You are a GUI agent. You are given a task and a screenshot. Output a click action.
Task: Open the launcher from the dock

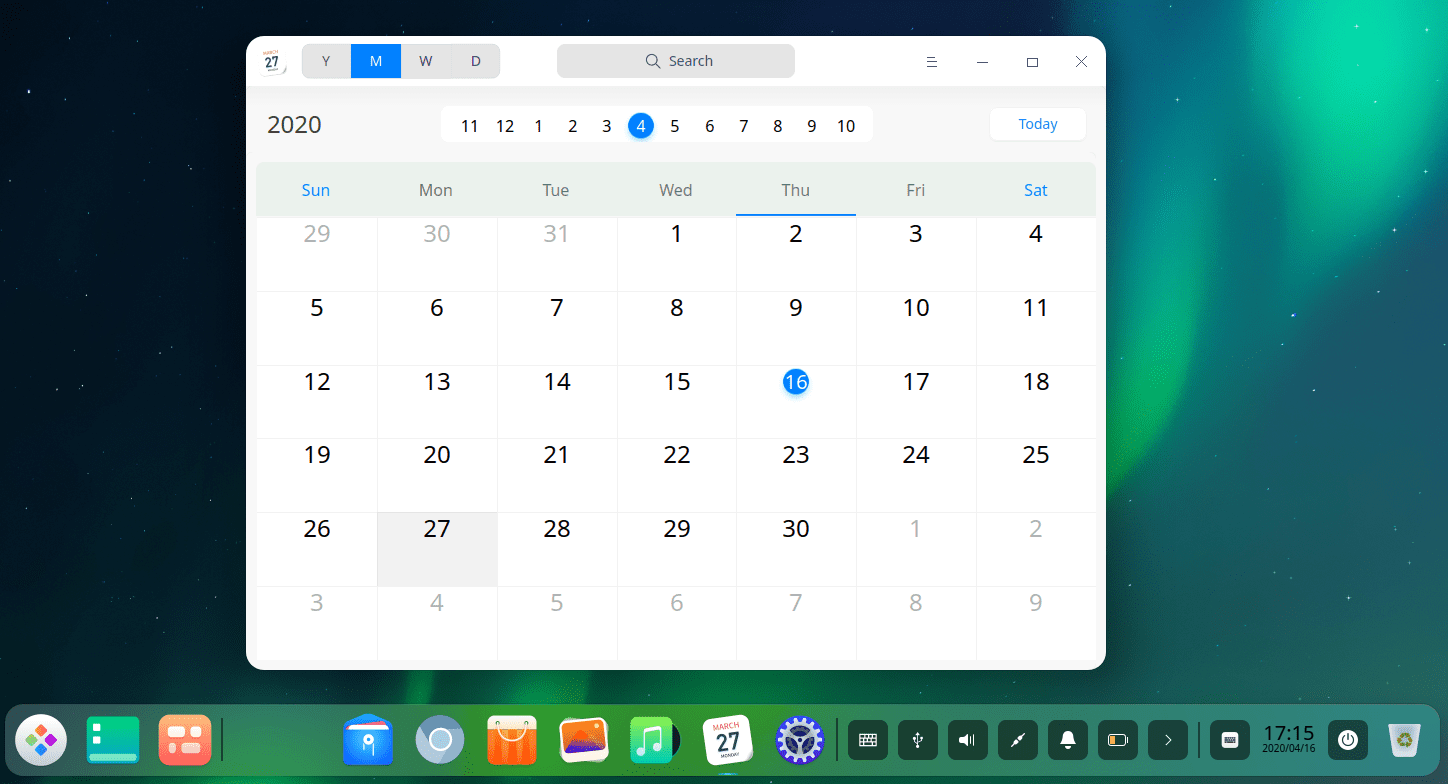point(41,741)
